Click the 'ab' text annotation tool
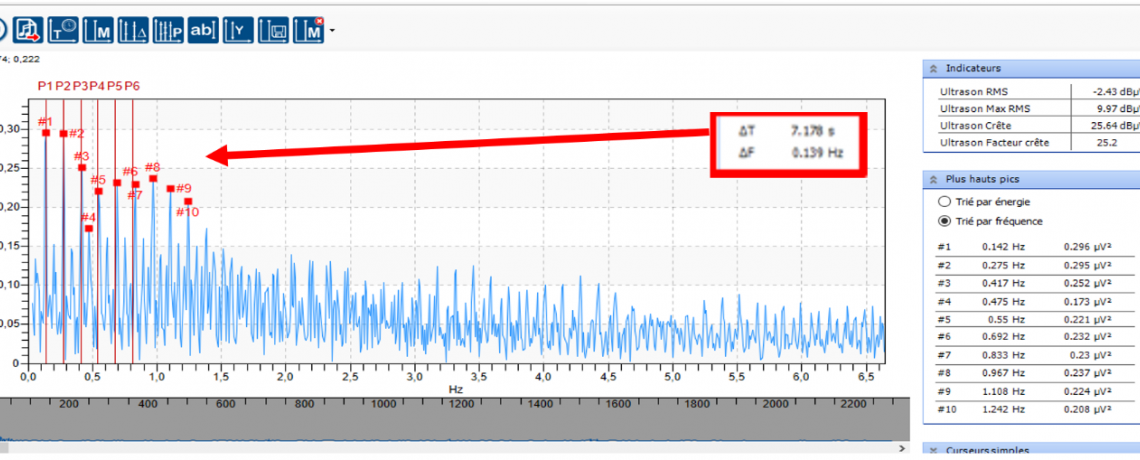The width and height of the screenshot is (1140, 460). [203, 30]
